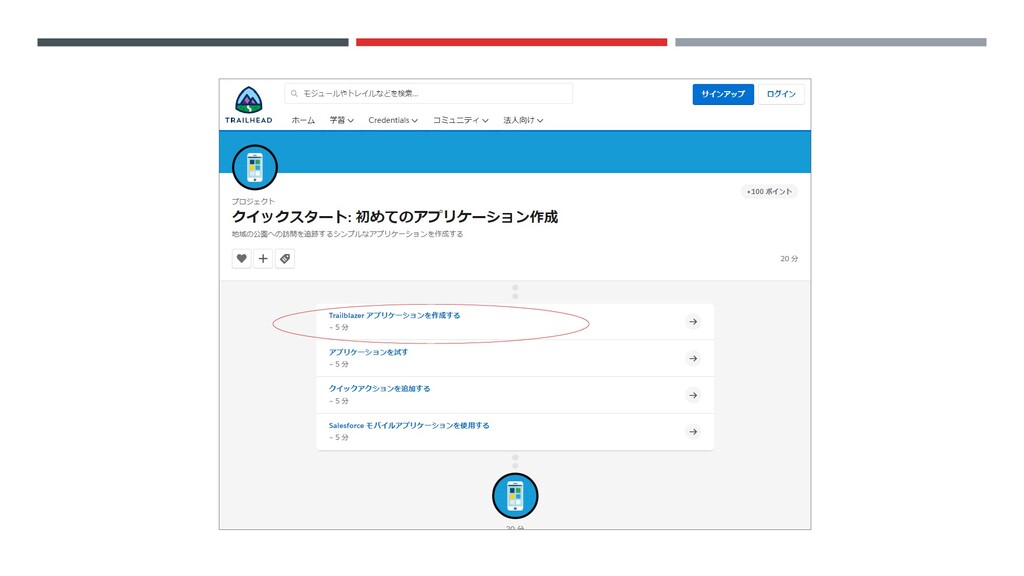This screenshot has width=1024, height=576.
Task: Open arrow for Salesforce モバイルアプリケーション step
Action: [693, 432]
